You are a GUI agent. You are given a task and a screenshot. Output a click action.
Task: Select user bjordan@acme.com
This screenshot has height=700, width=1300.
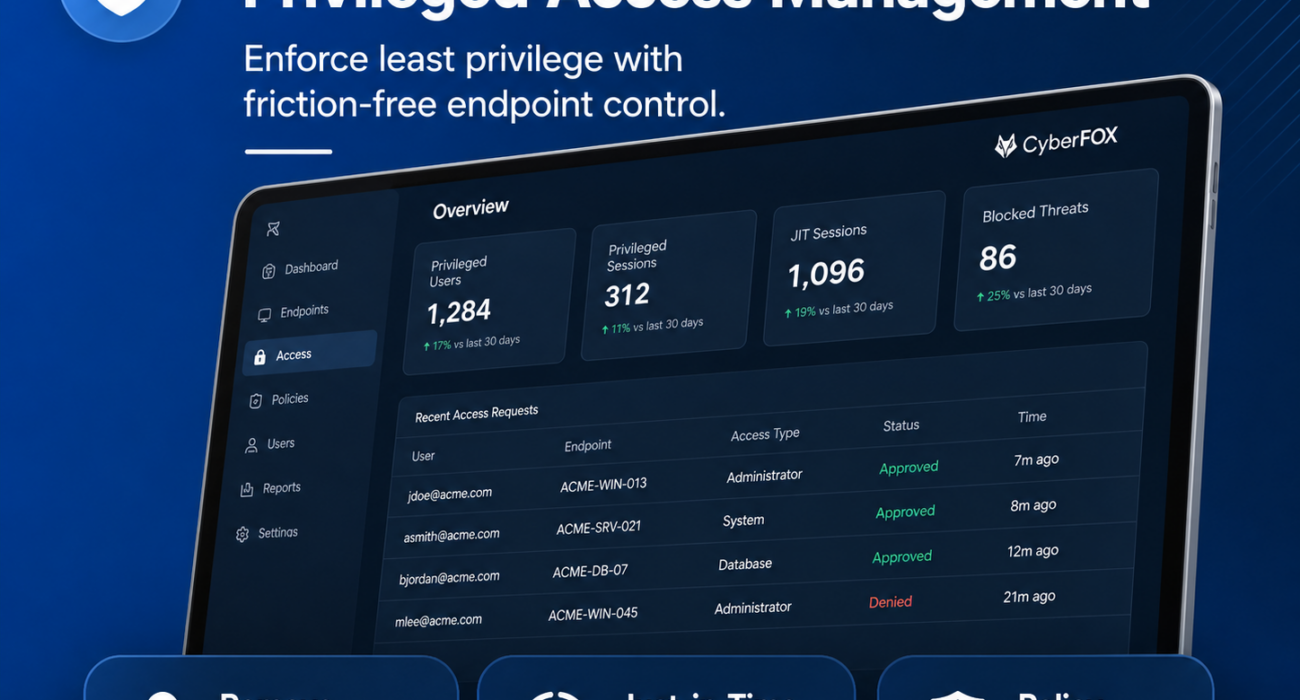[x=449, y=578]
